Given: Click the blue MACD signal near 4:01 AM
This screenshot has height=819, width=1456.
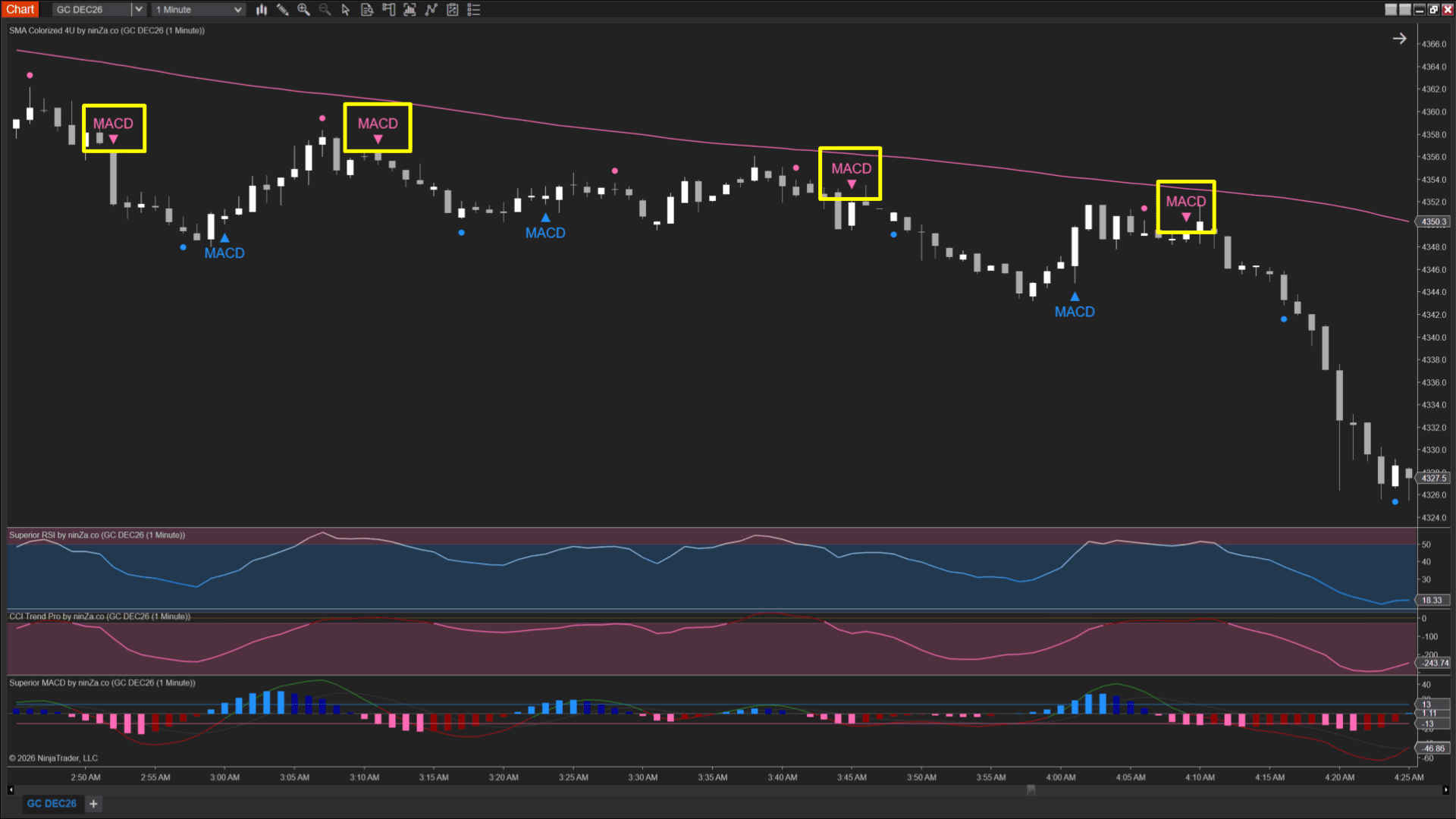Looking at the screenshot, I should pos(1075,306).
